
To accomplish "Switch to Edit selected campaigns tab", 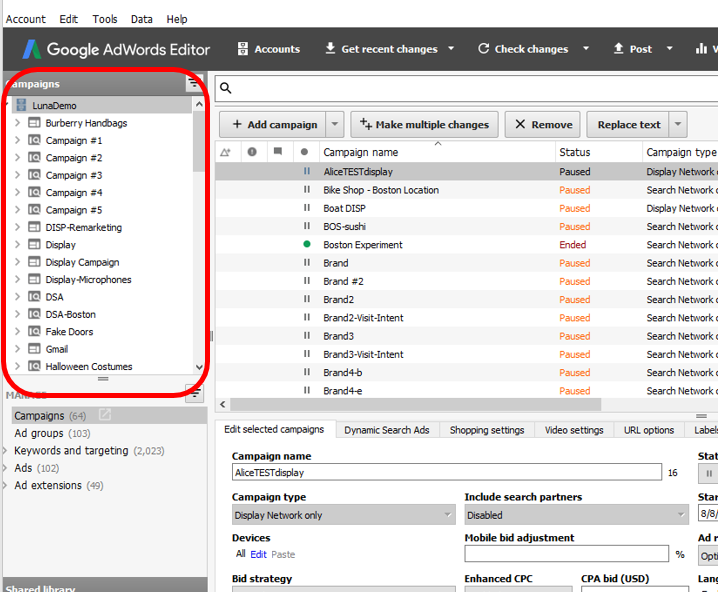I will [274, 429].
